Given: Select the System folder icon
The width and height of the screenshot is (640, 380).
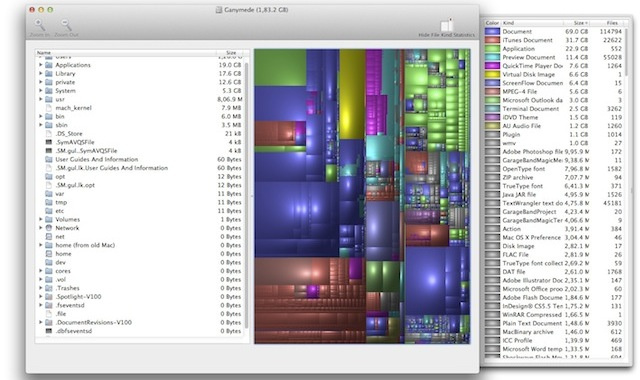Looking at the screenshot, I should (49, 91).
